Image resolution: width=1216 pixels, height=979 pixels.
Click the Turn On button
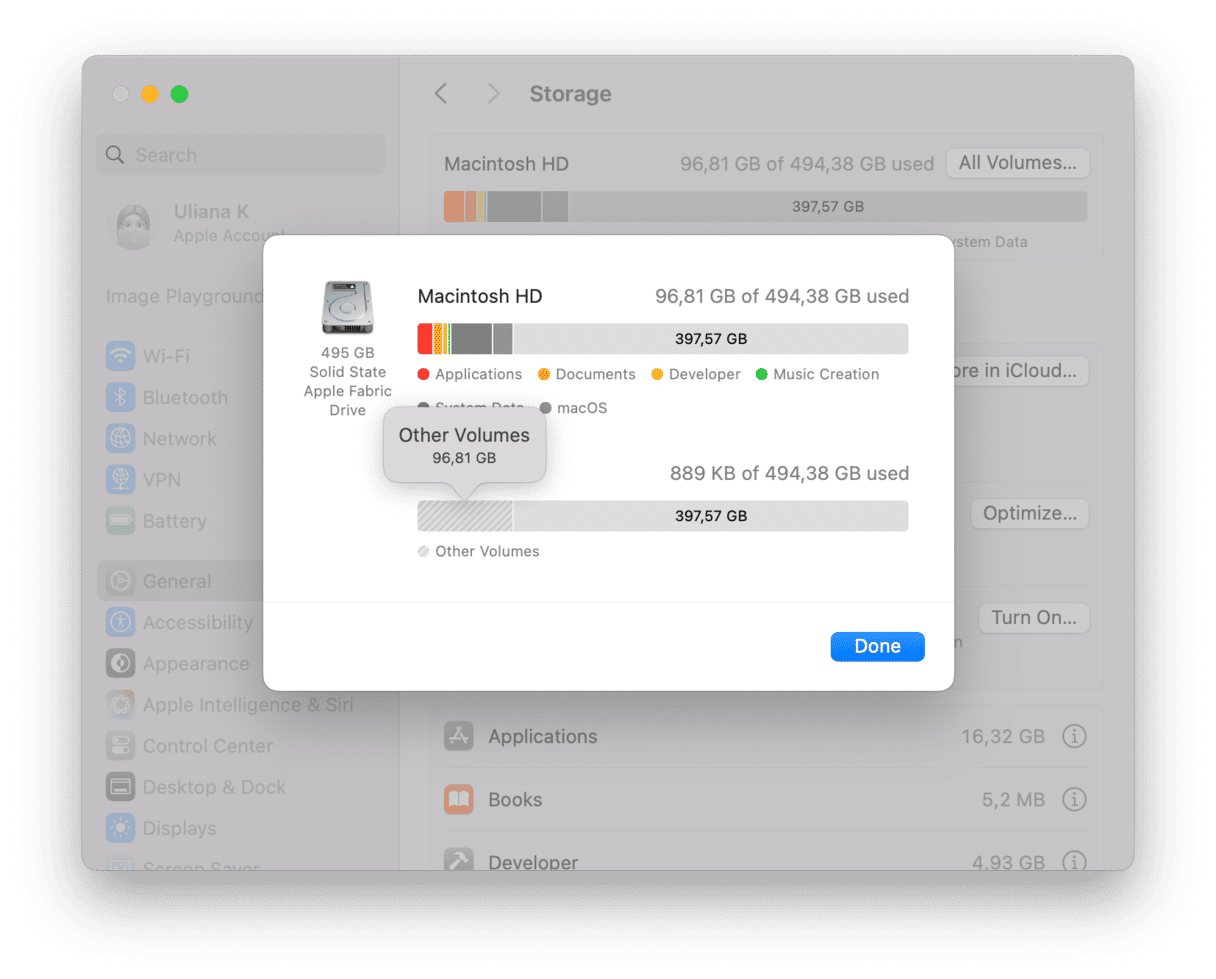(1033, 618)
